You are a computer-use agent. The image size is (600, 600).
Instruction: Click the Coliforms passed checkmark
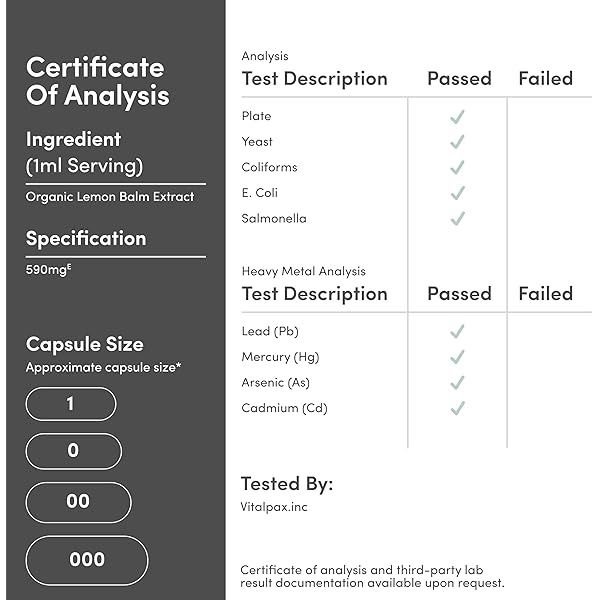coord(458,167)
